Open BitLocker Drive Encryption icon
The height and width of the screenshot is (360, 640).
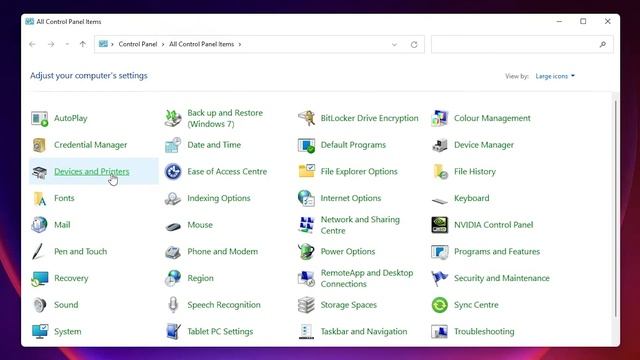point(306,118)
